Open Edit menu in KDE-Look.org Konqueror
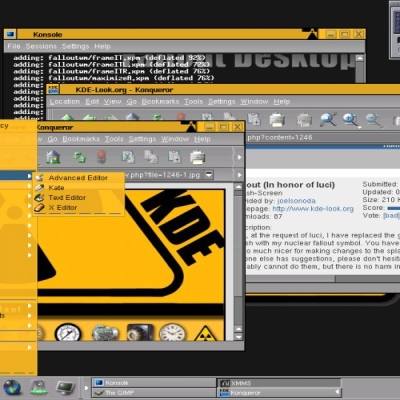Image resolution: width=400 pixels, height=400 pixels. (92, 101)
